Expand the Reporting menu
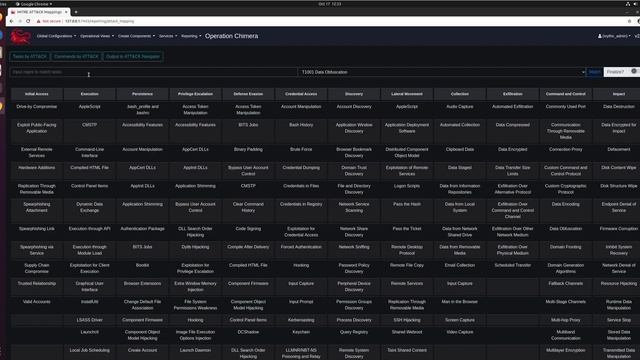This screenshot has width=640, height=360. pos(191,36)
